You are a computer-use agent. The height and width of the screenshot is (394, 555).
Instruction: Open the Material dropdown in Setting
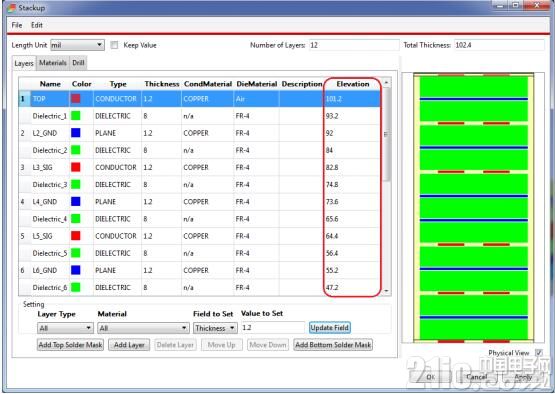[143, 328]
